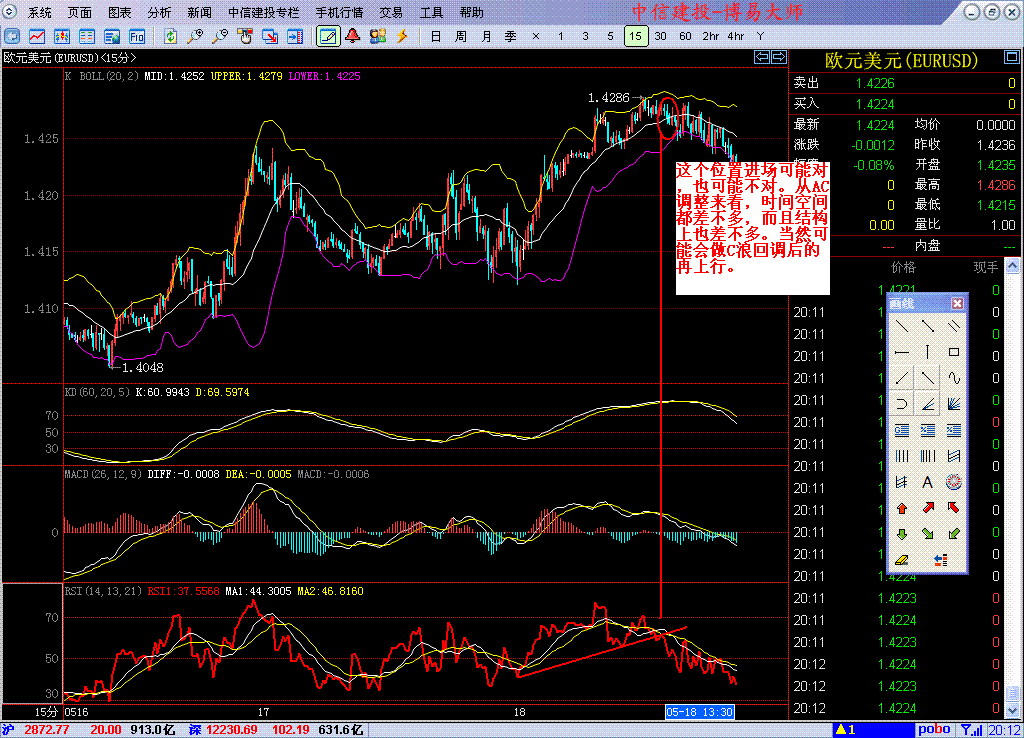Click the chart next right arrow button

pos(779,57)
